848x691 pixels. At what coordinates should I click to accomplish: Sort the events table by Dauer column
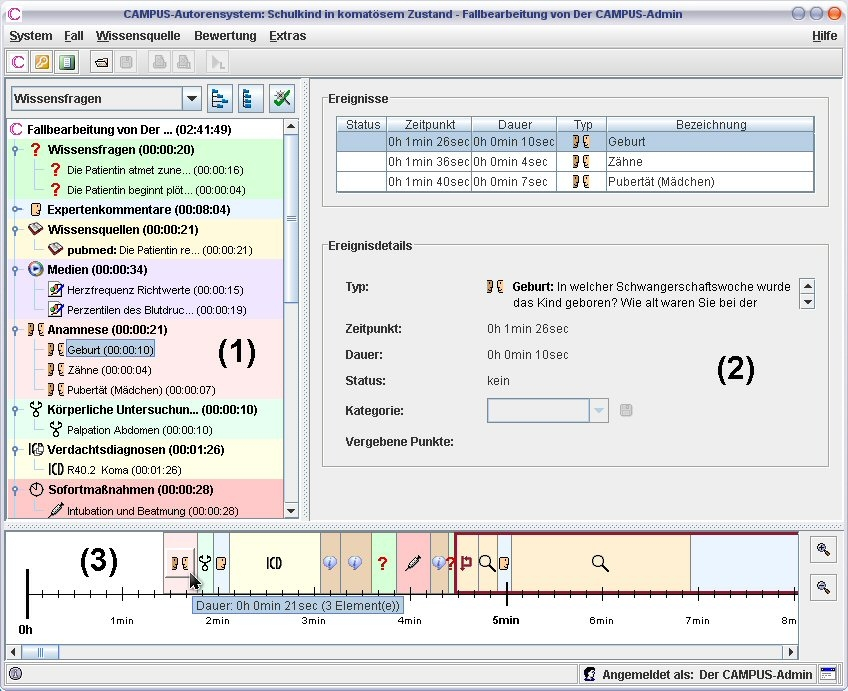[x=514, y=124]
